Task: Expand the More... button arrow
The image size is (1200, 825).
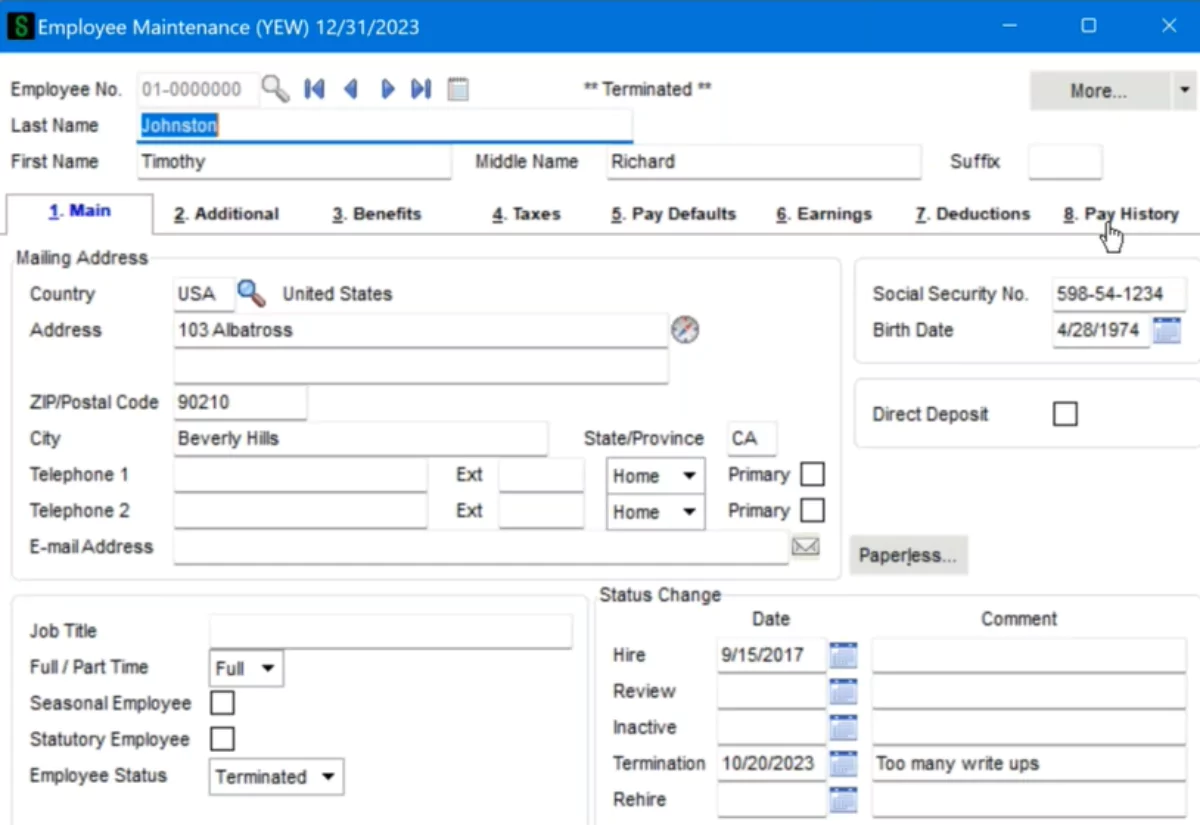Action: point(1184,90)
